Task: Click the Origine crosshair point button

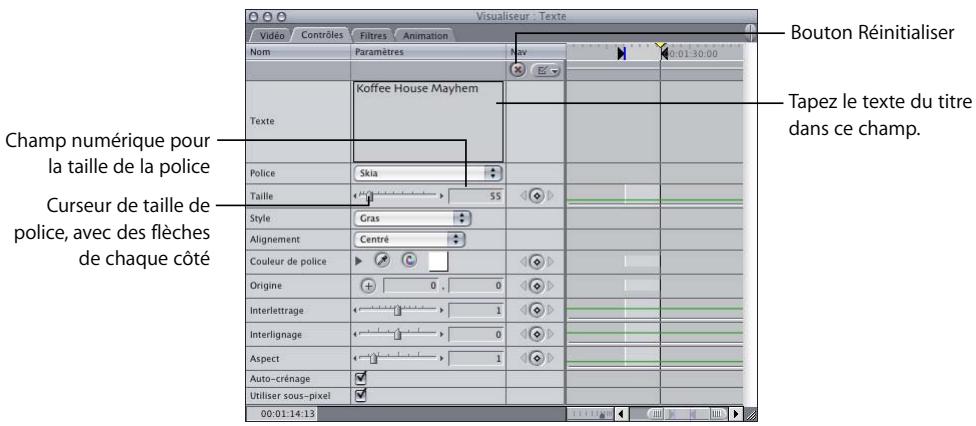Action: point(368,286)
